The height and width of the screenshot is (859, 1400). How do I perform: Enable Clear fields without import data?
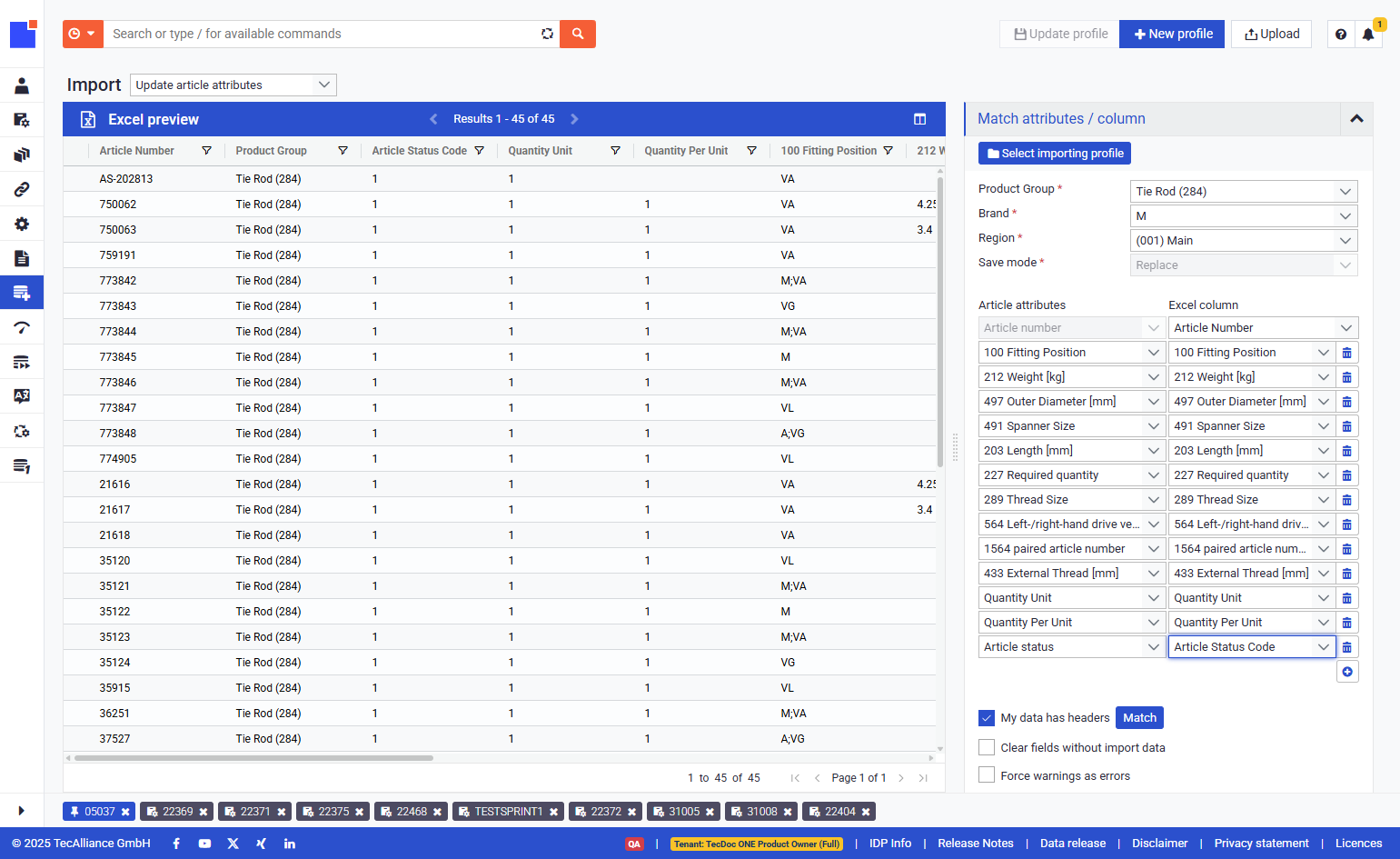click(x=987, y=747)
